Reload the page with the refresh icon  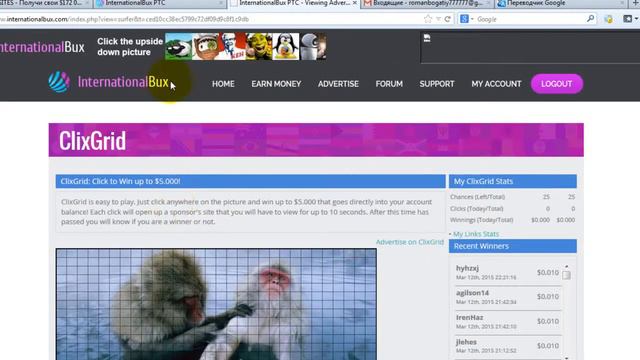click(448, 19)
